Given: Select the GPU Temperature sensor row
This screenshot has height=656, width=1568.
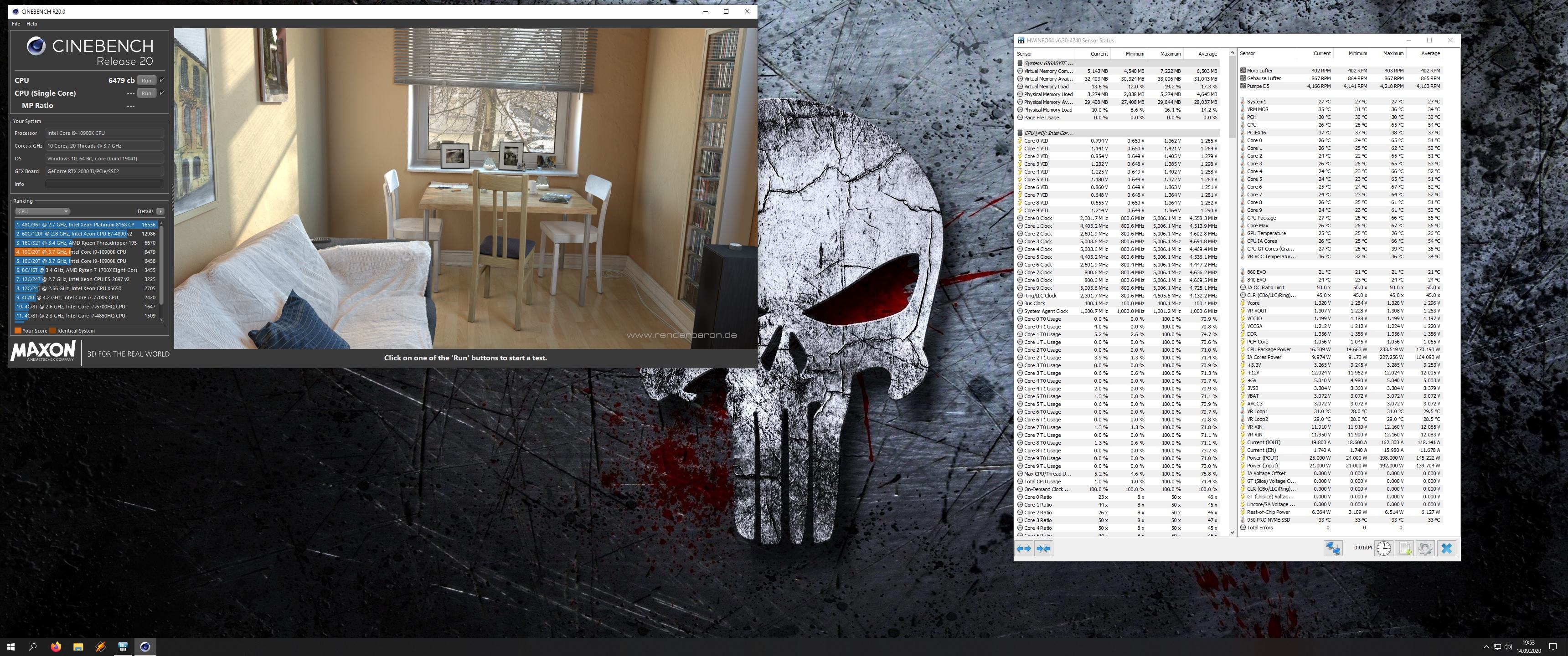Looking at the screenshot, I should (1341, 233).
